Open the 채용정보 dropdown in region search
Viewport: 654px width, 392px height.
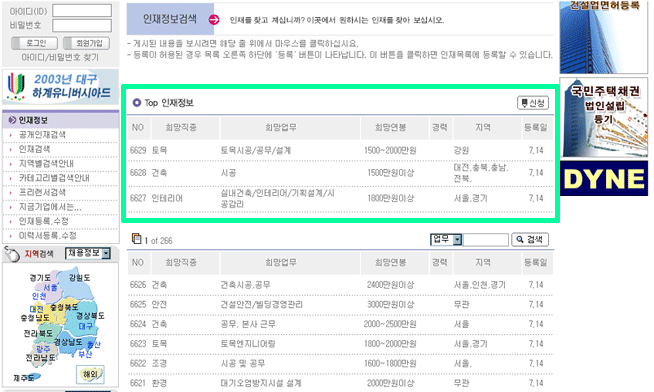[x=88, y=253]
